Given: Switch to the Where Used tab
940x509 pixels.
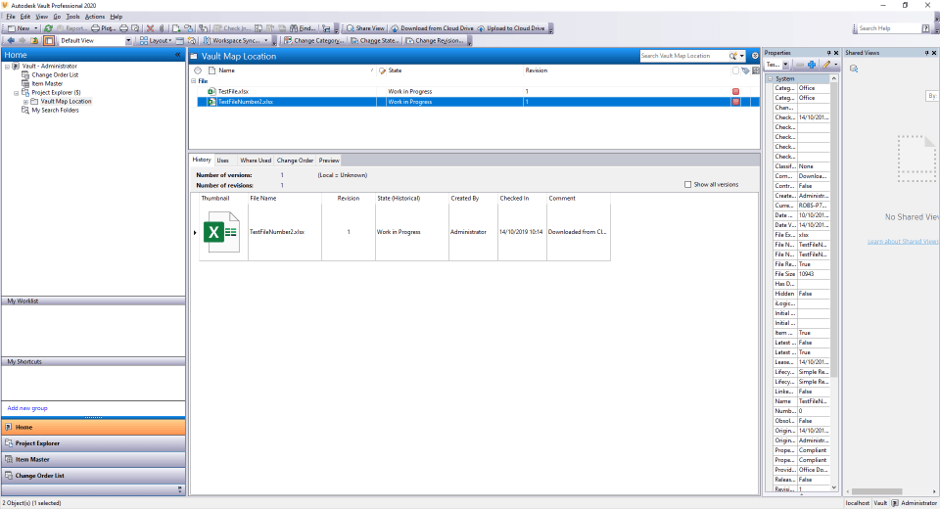Looking at the screenshot, I should tap(255, 161).
